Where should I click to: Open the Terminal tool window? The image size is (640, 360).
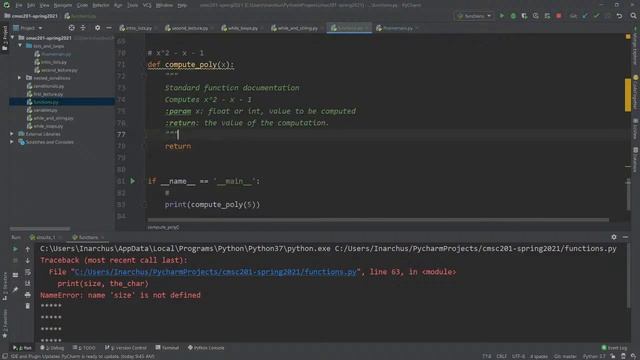click(167, 348)
